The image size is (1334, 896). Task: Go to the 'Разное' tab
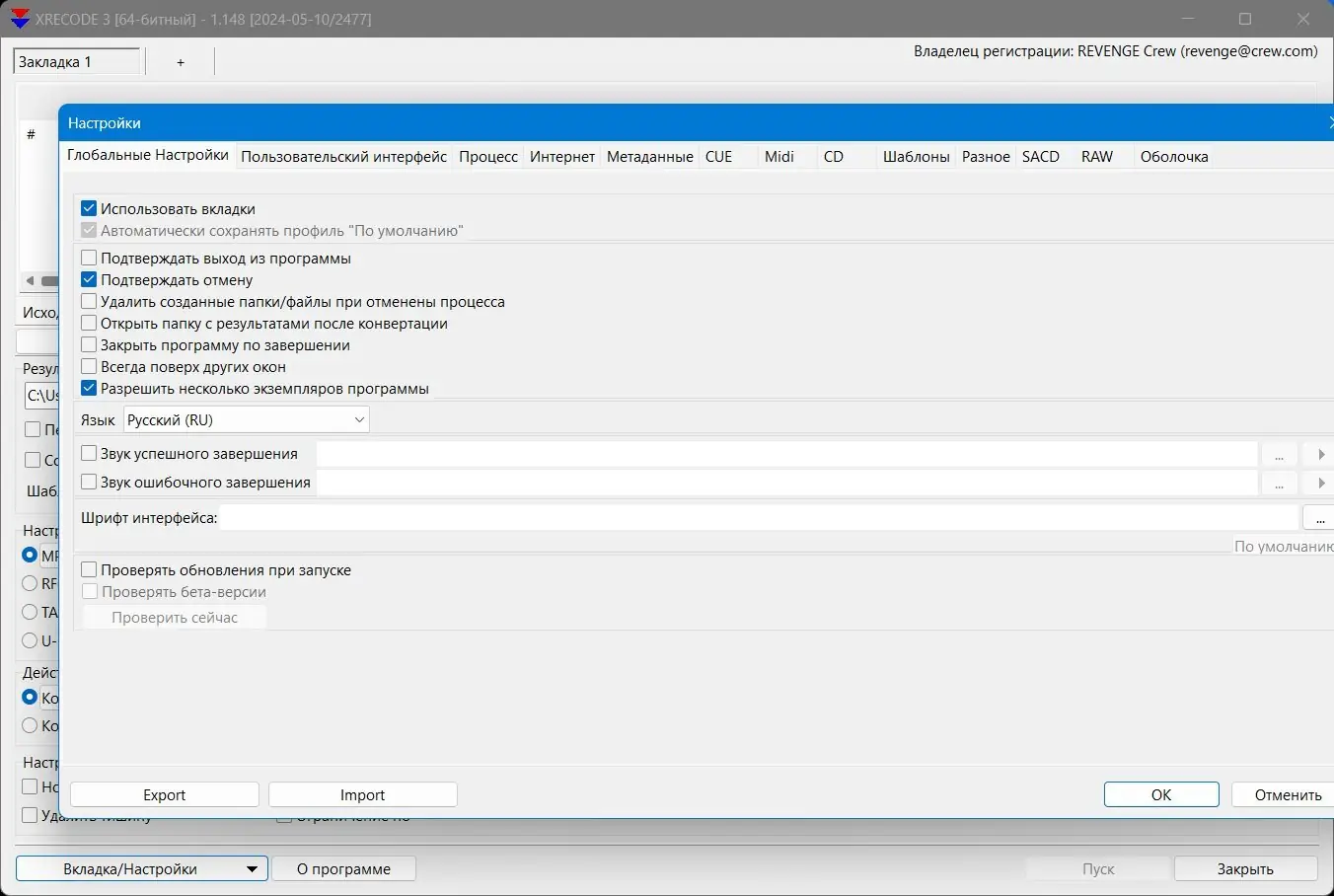(x=986, y=157)
